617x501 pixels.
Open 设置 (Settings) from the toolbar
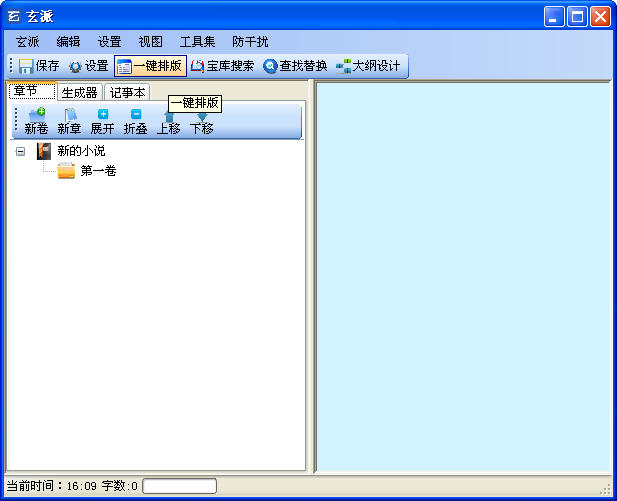point(88,66)
